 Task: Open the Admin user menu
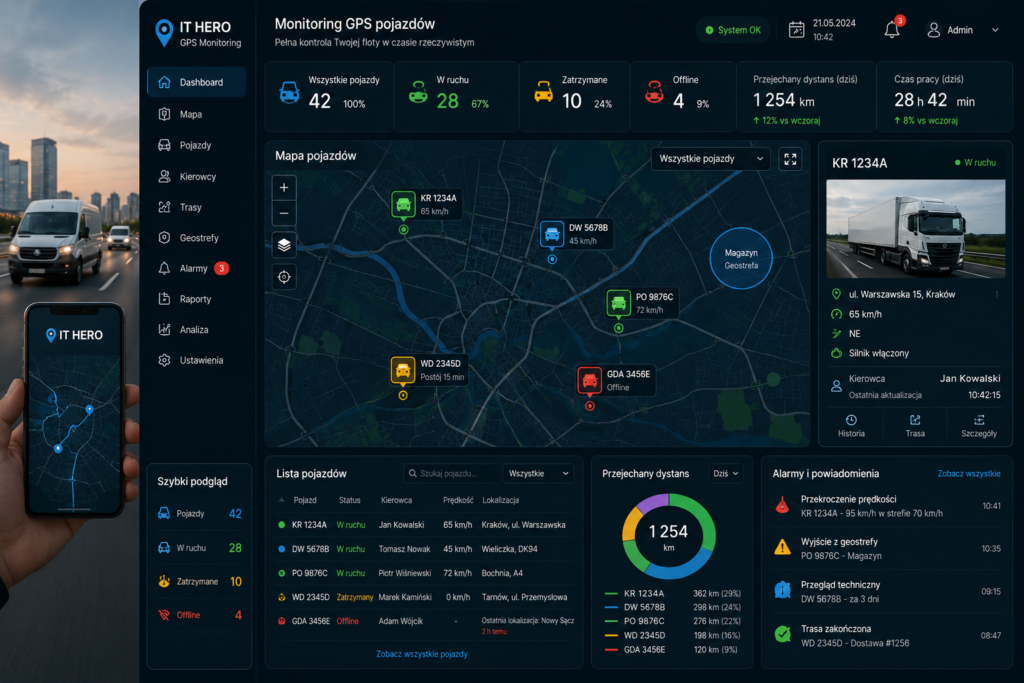963,30
